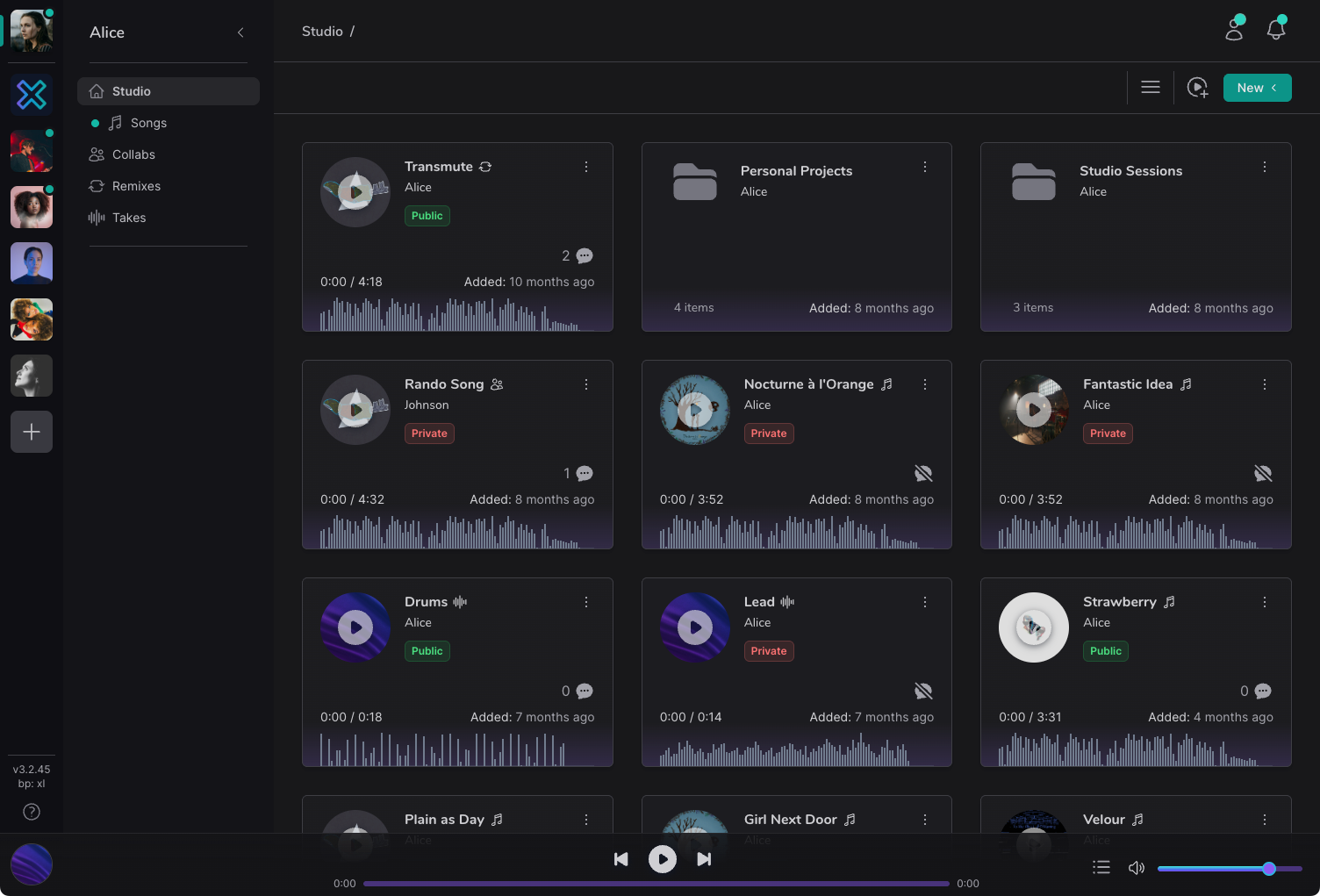Collapse the Alice sidebar panel
This screenshot has width=1320, height=896.
(x=240, y=32)
